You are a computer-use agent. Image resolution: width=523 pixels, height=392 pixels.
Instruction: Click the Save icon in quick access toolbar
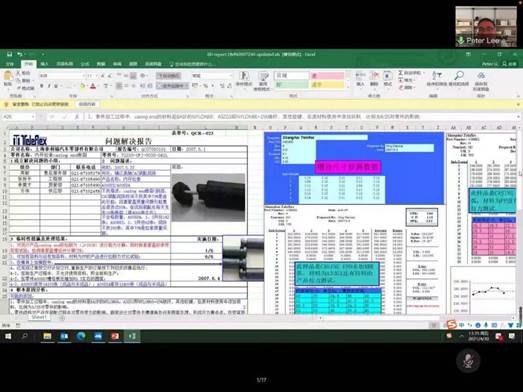coord(9,54)
